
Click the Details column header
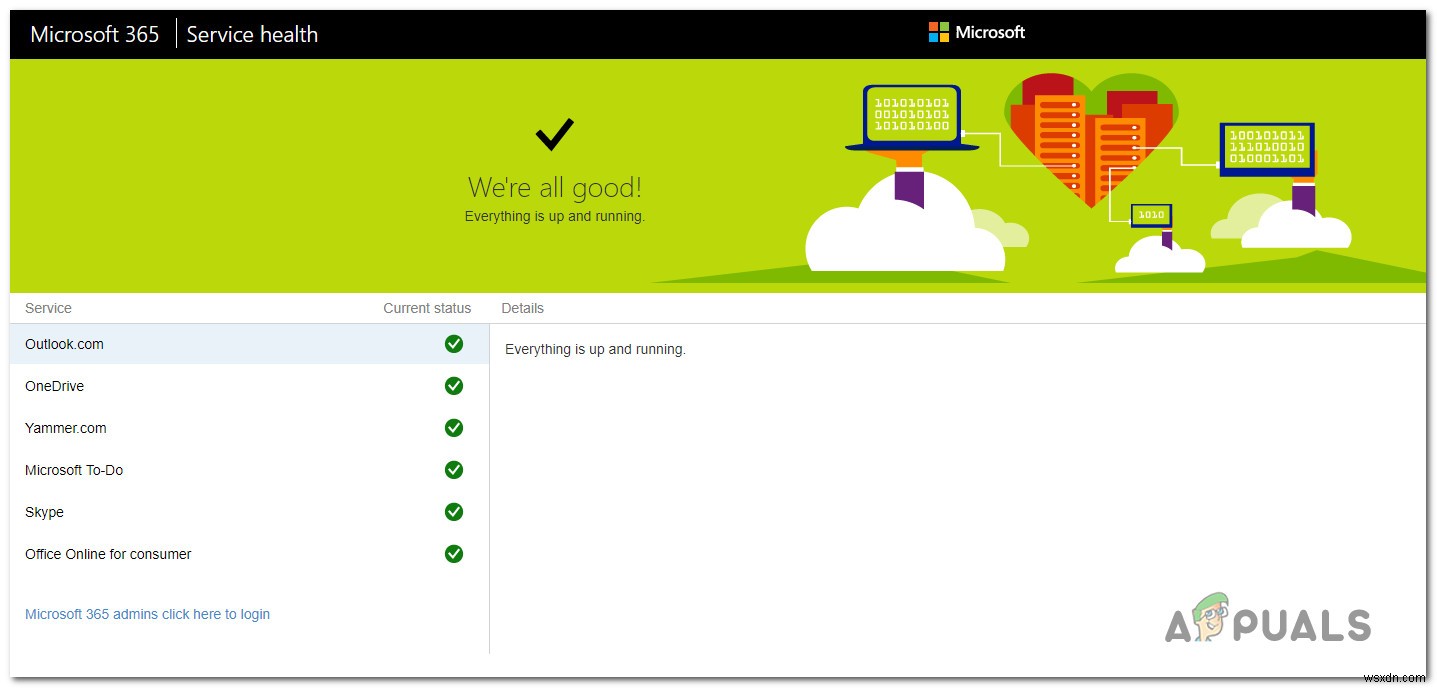tap(522, 308)
